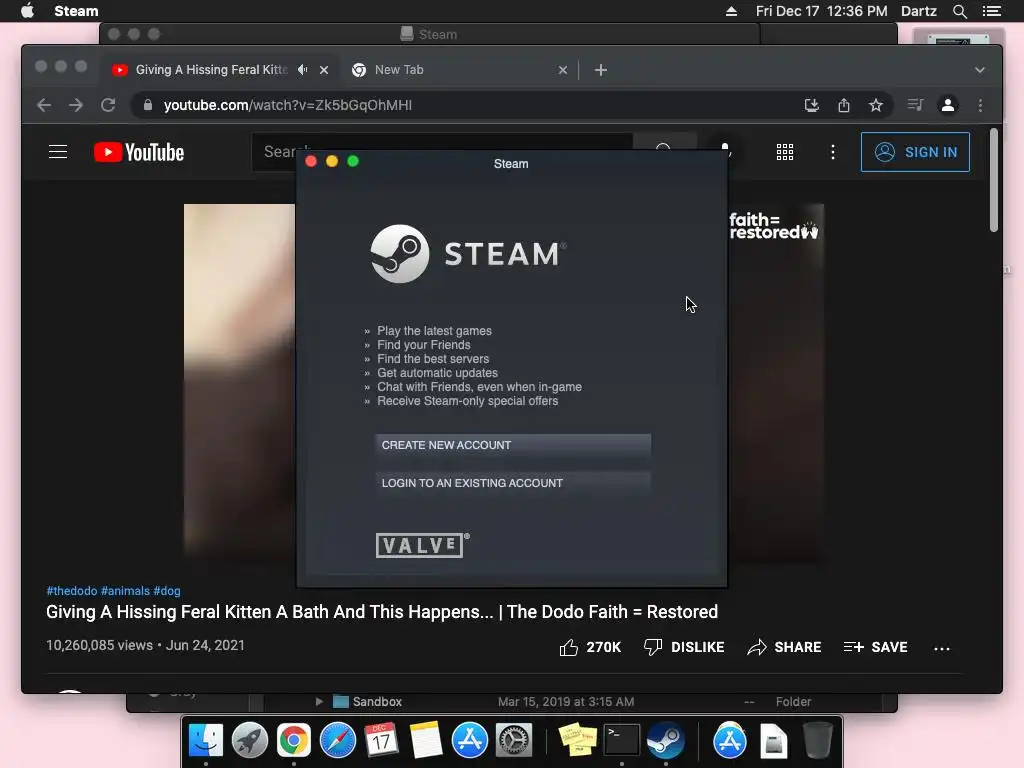Reload the YouTube page
Screen dimensions: 1024x768
tap(108, 105)
